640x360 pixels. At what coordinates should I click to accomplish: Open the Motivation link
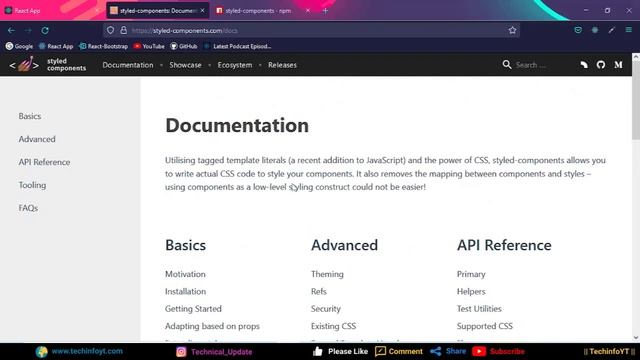pos(185,274)
